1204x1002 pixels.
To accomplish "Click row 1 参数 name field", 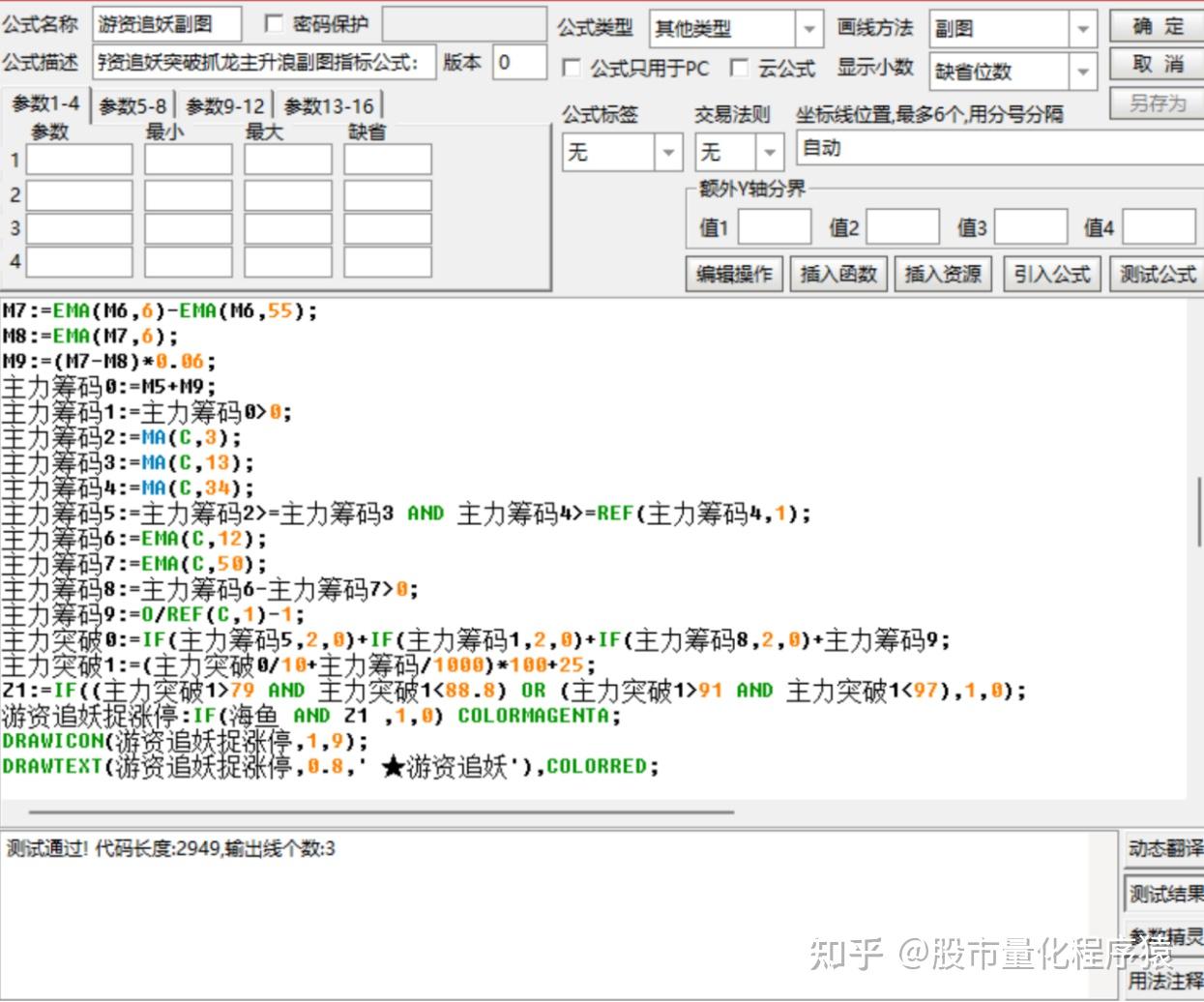I will (79, 160).
